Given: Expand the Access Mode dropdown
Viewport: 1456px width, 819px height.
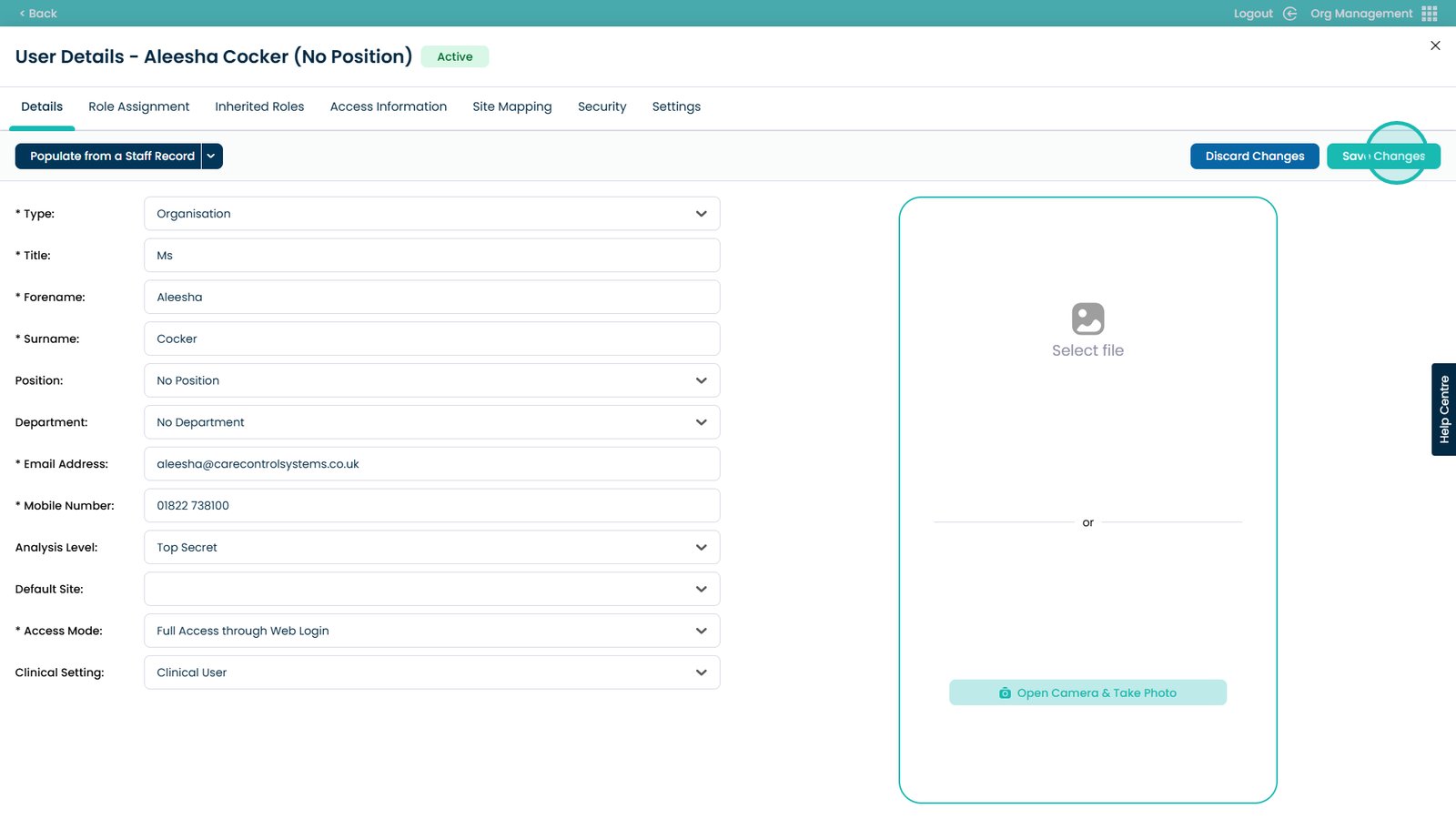Looking at the screenshot, I should [431, 631].
